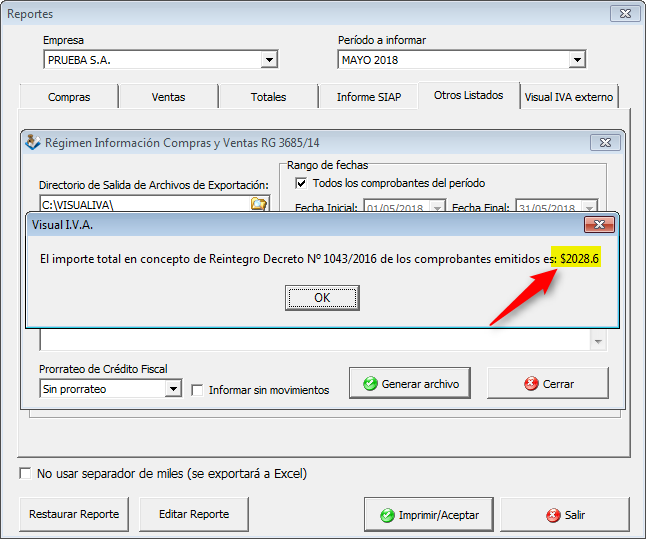Viewport: 646px width, 539px height.
Task: Close the Régimen Información Compras y Ventas window
Action: pyautogui.click(x=605, y=143)
